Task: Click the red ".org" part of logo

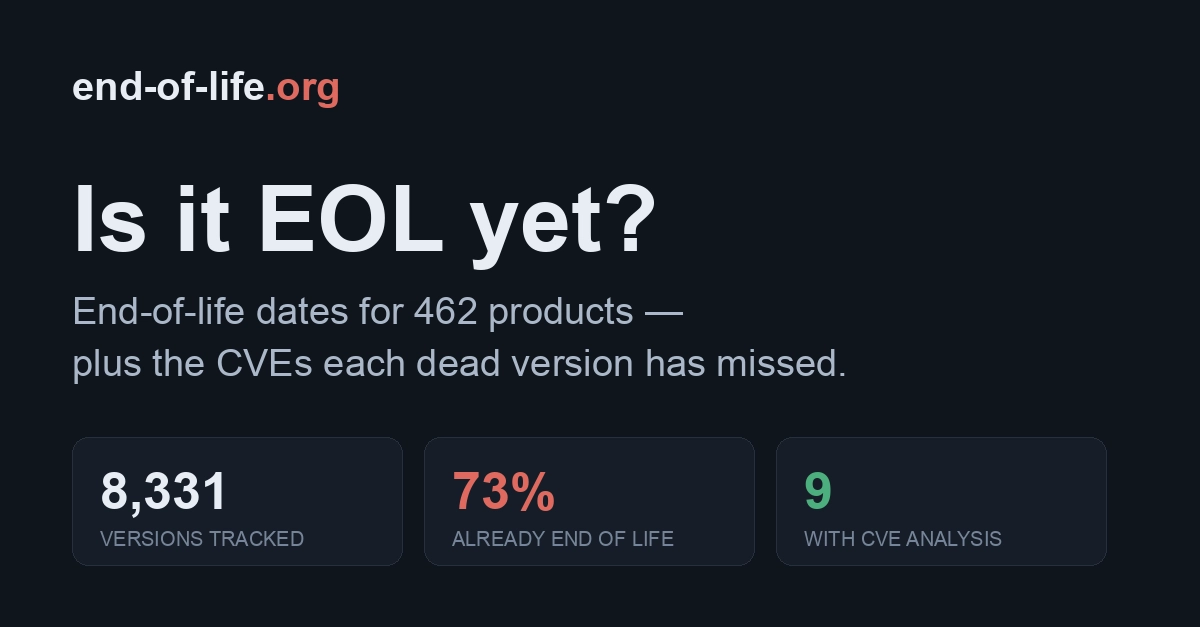Action: [303, 88]
